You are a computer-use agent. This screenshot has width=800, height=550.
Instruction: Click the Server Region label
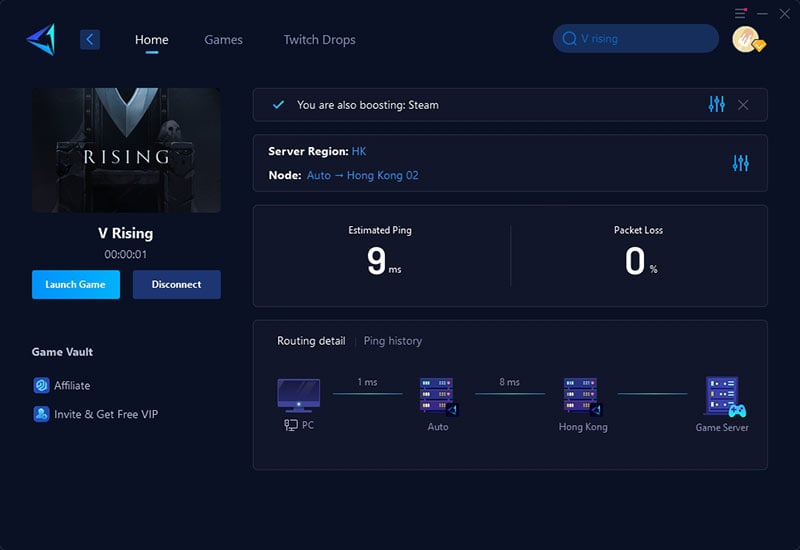pyautogui.click(x=308, y=152)
